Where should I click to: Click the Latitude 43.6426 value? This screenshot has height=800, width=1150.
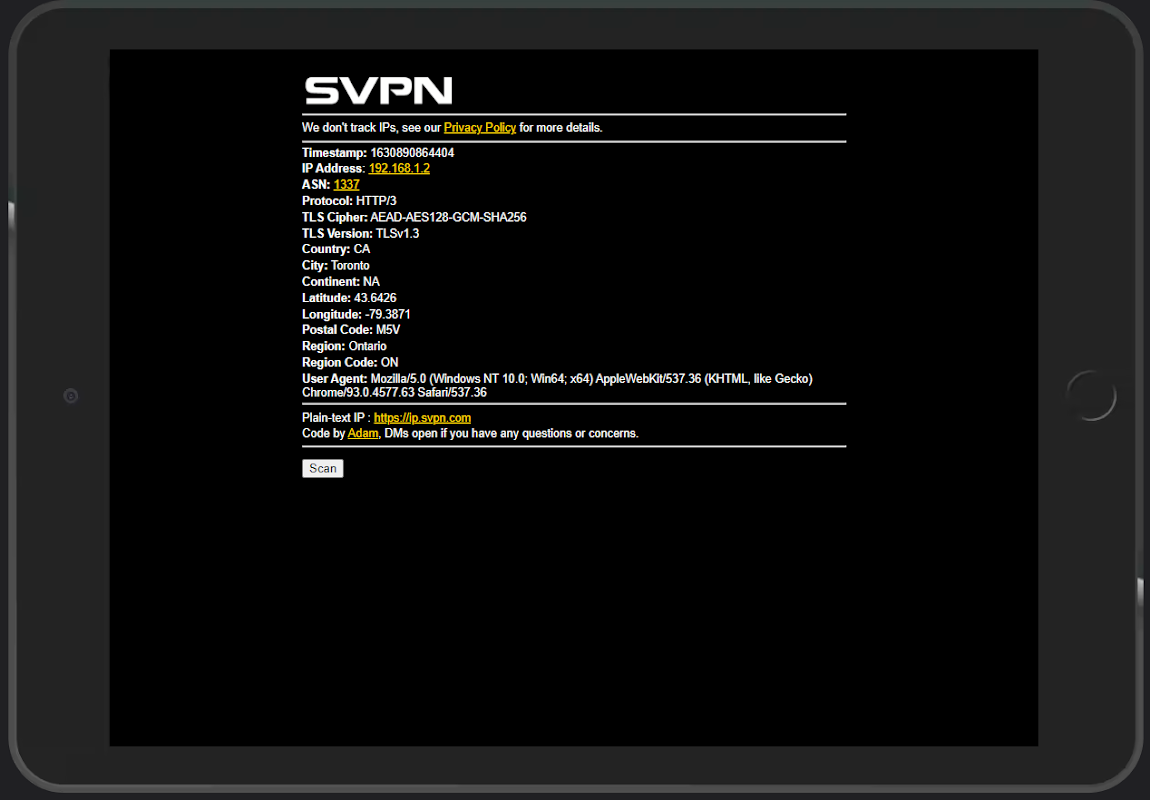(x=375, y=298)
